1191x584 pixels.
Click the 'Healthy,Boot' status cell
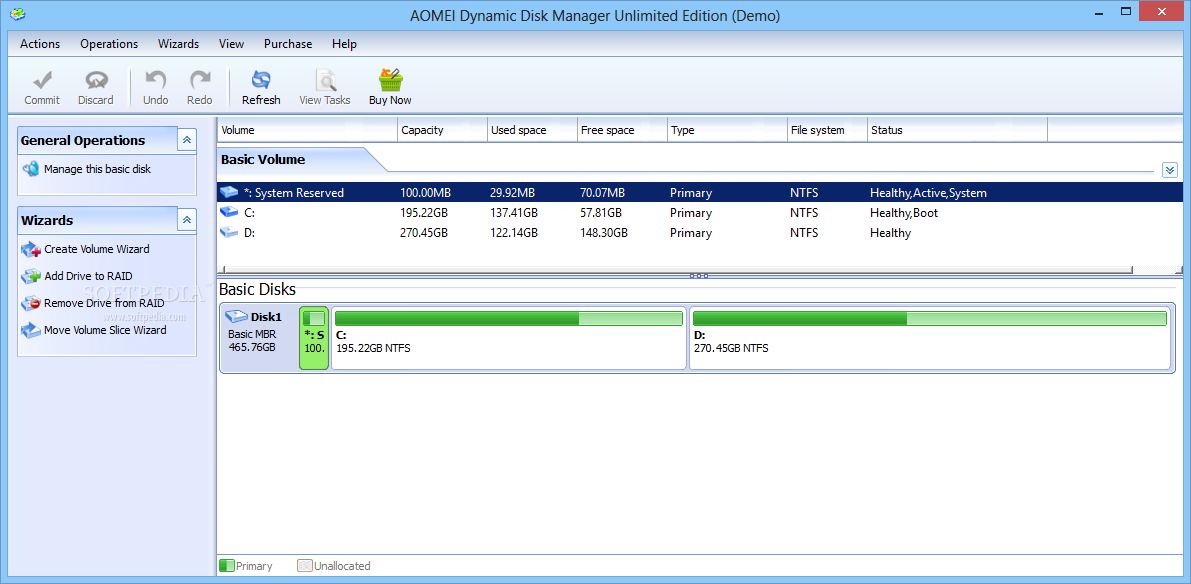pyautogui.click(x=904, y=213)
